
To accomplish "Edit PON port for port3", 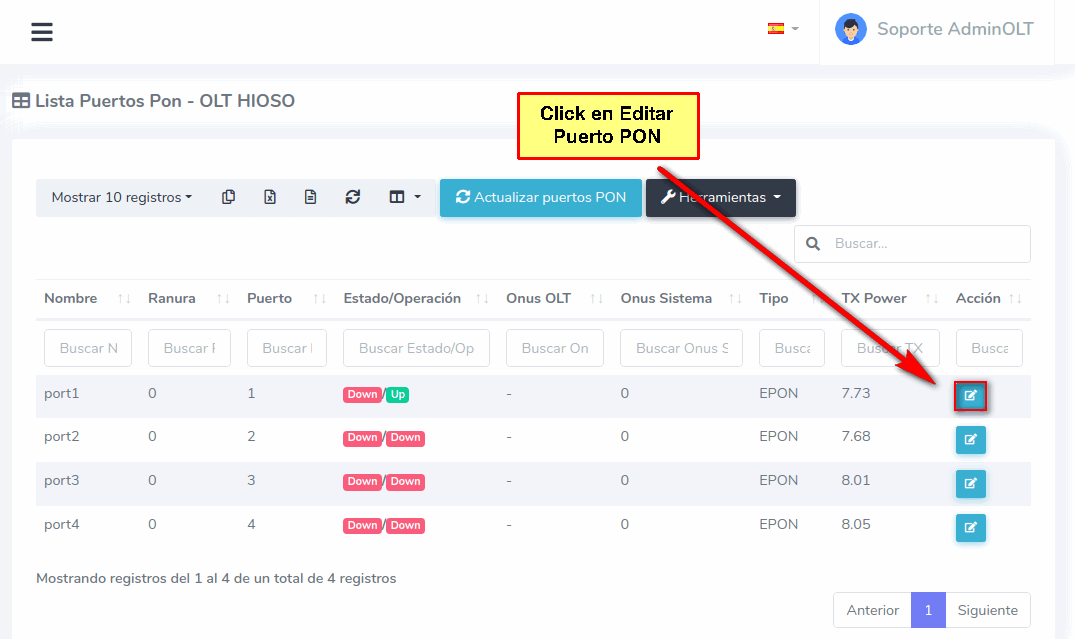I will pos(970,484).
